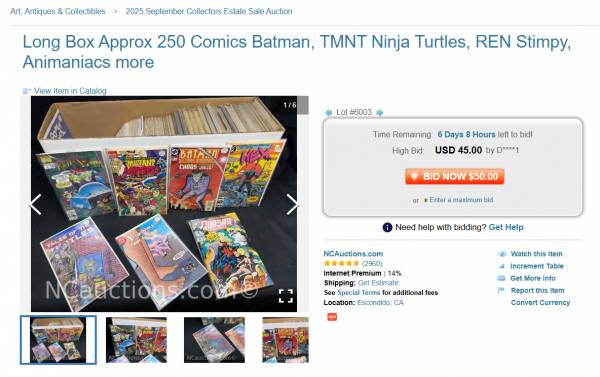Open Art, Antiques & Collectibles breadcrumb
600x377 pixels.
(58, 11)
